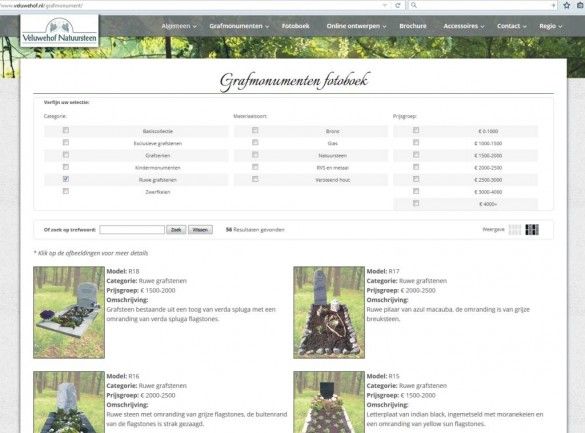
Task: Go to the Fotoboek page
Action: [x=295, y=26]
